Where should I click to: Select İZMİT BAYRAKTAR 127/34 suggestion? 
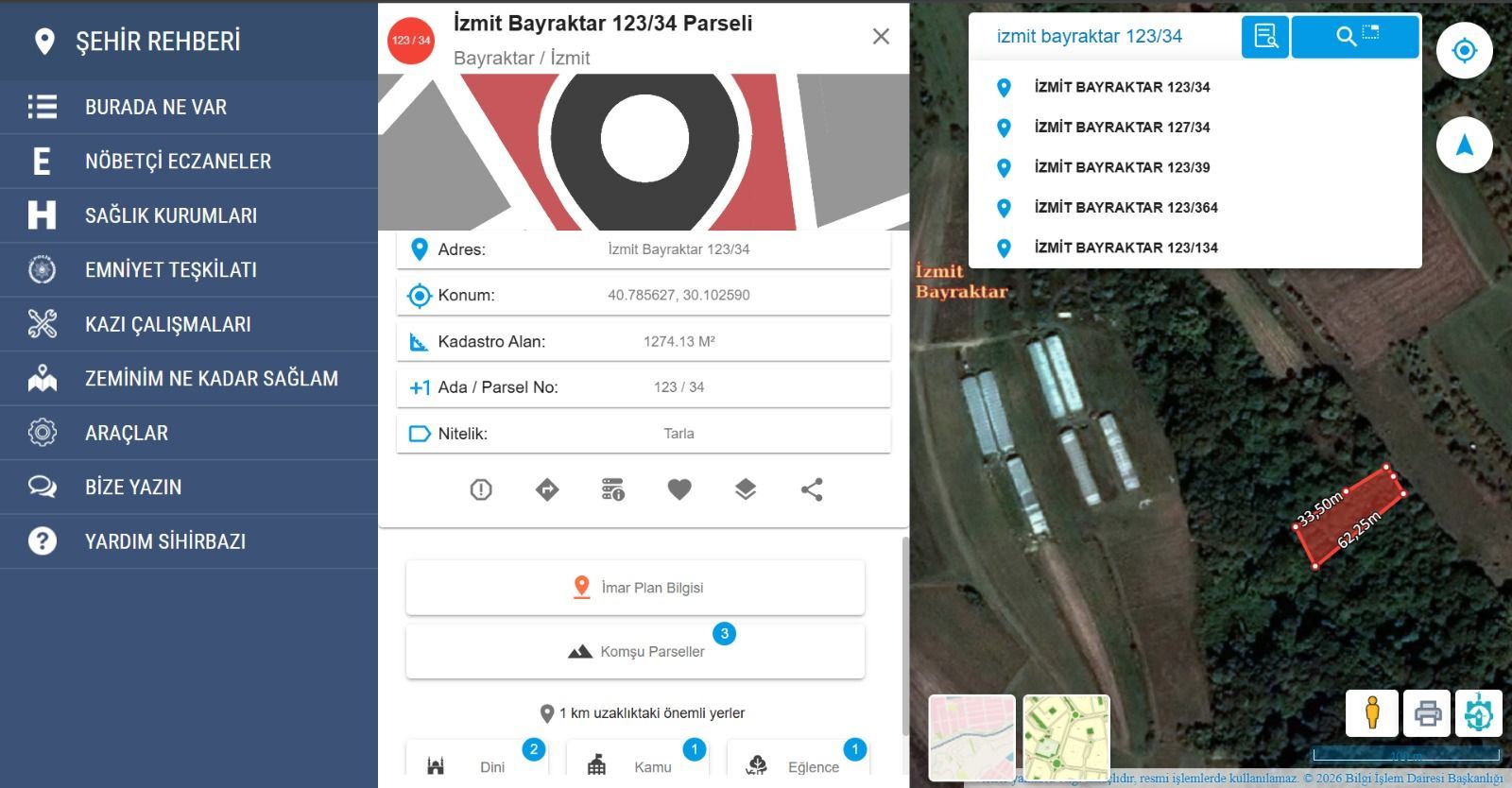point(1122,128)
